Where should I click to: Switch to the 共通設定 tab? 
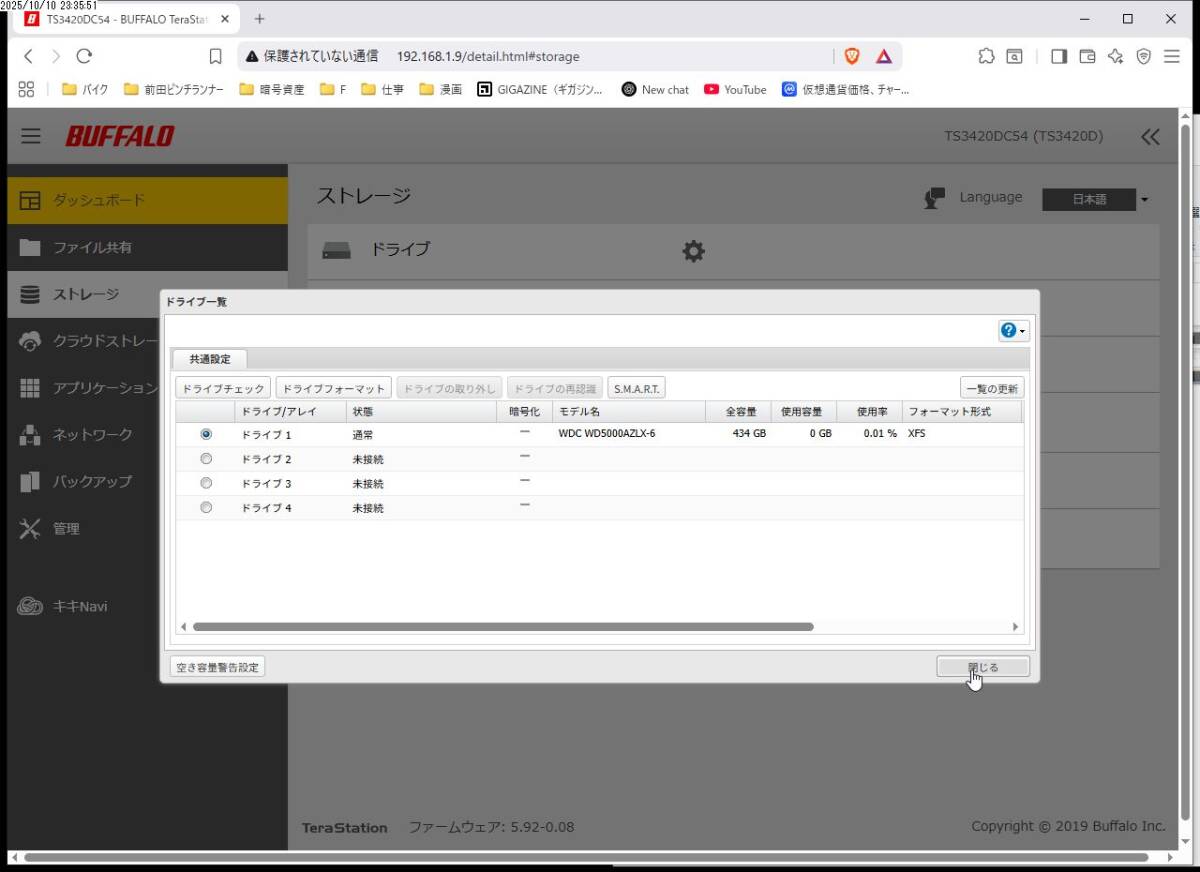click(x=210, y=359)
